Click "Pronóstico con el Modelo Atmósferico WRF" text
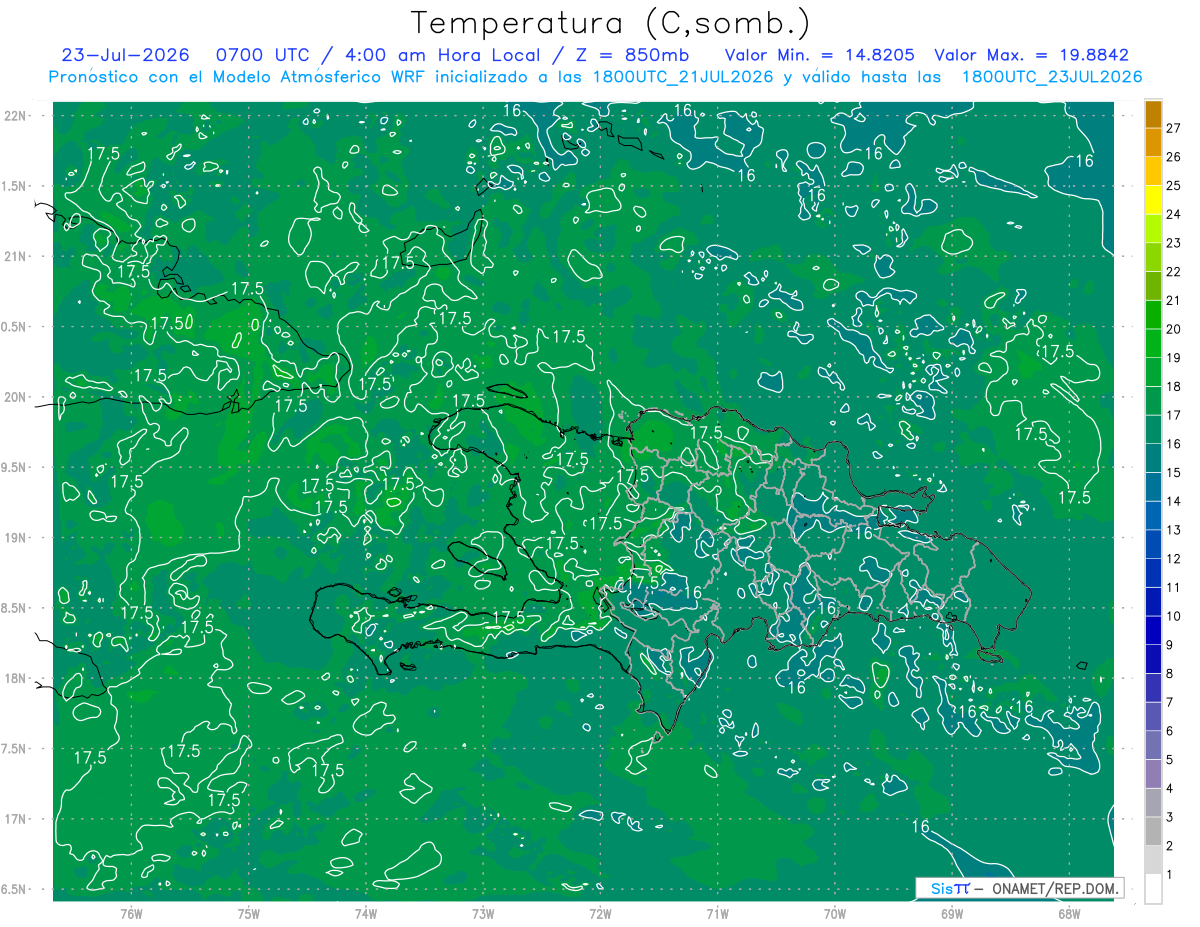 point(238,77)
